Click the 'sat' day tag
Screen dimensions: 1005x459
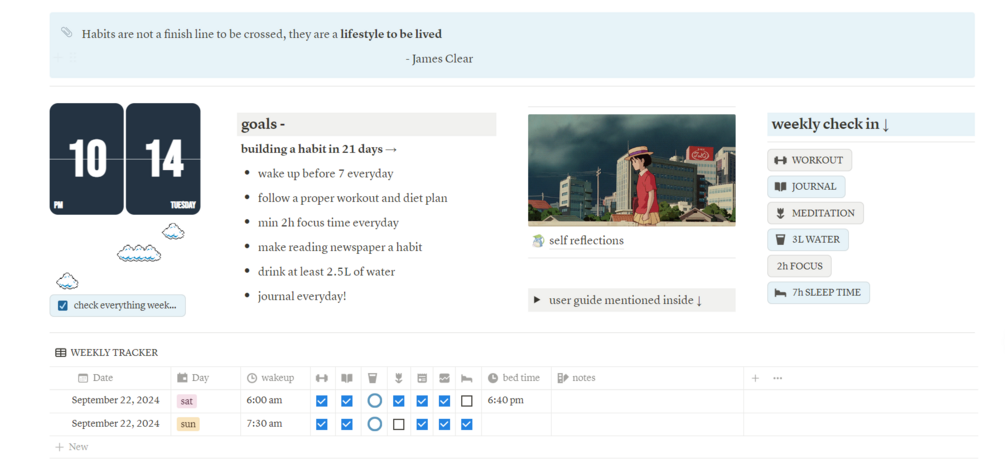point(187,401)
